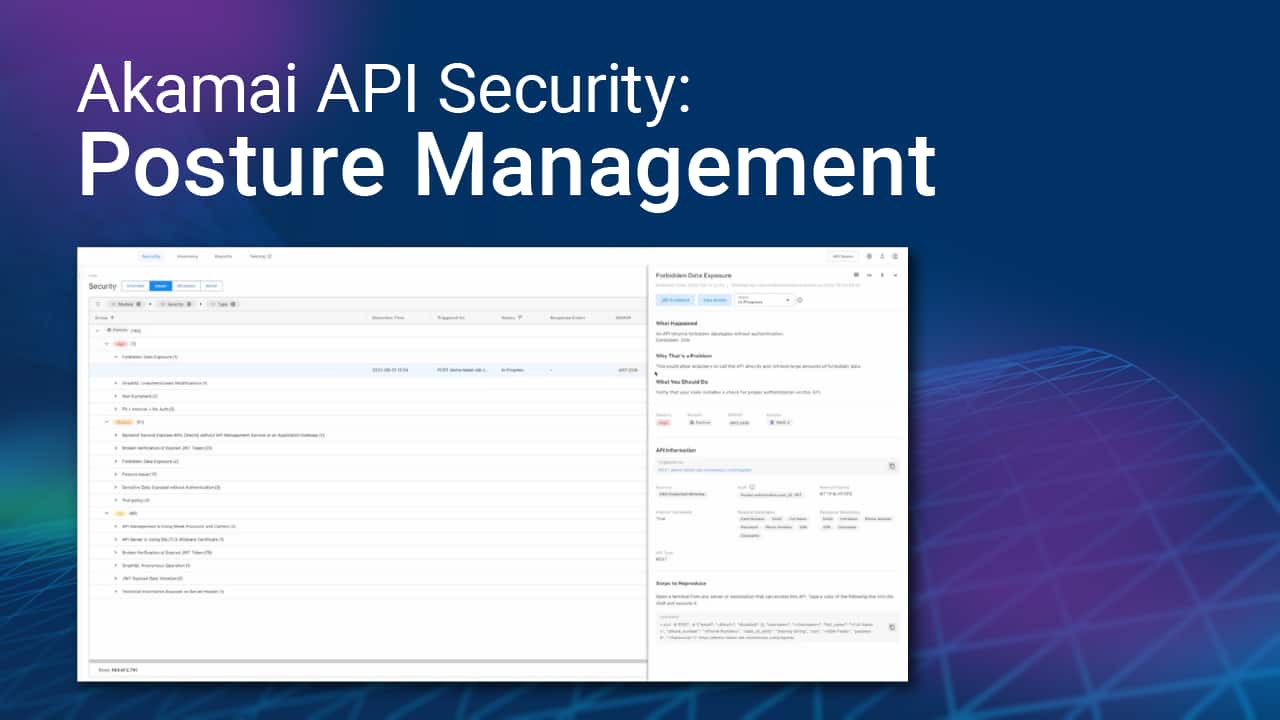Click the comment icon in details panel header

[856, 275]
